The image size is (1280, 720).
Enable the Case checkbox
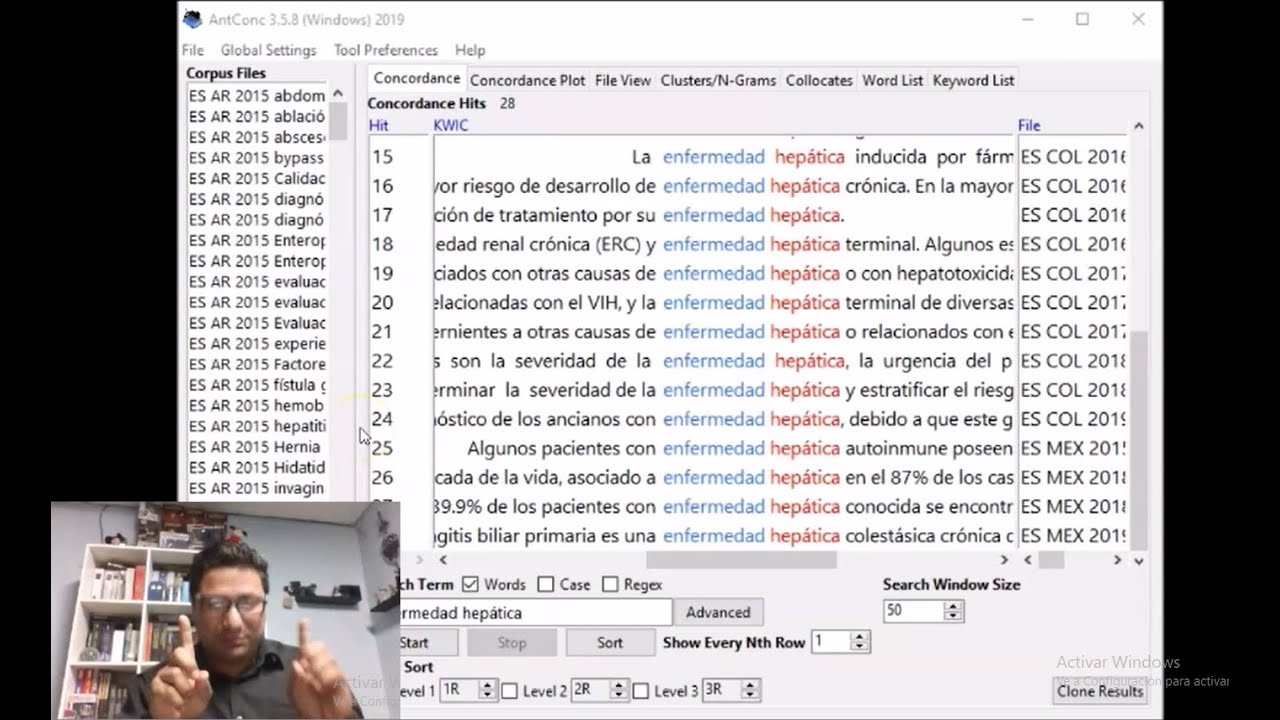(x=545, y=584)
